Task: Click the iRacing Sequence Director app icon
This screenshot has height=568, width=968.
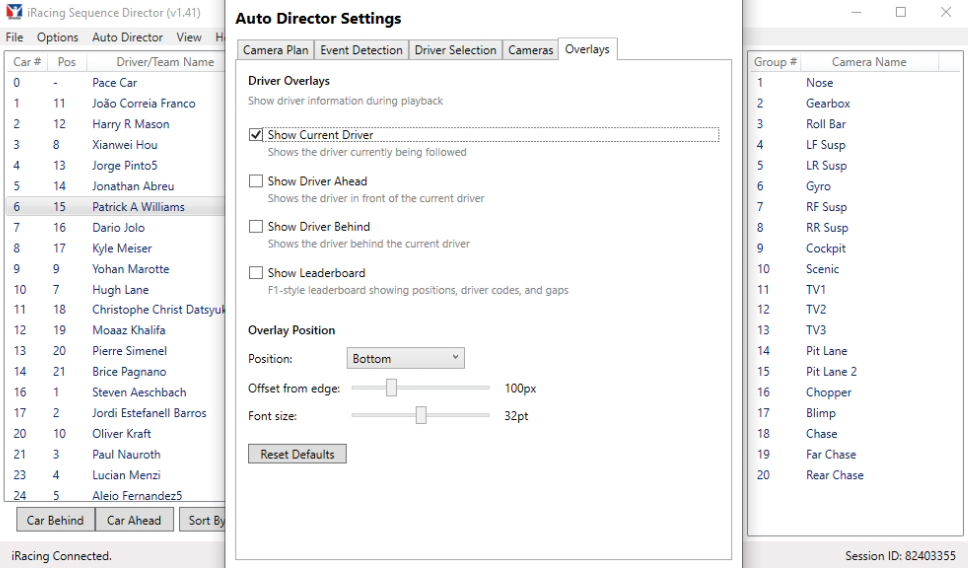Action: point(14,12)
